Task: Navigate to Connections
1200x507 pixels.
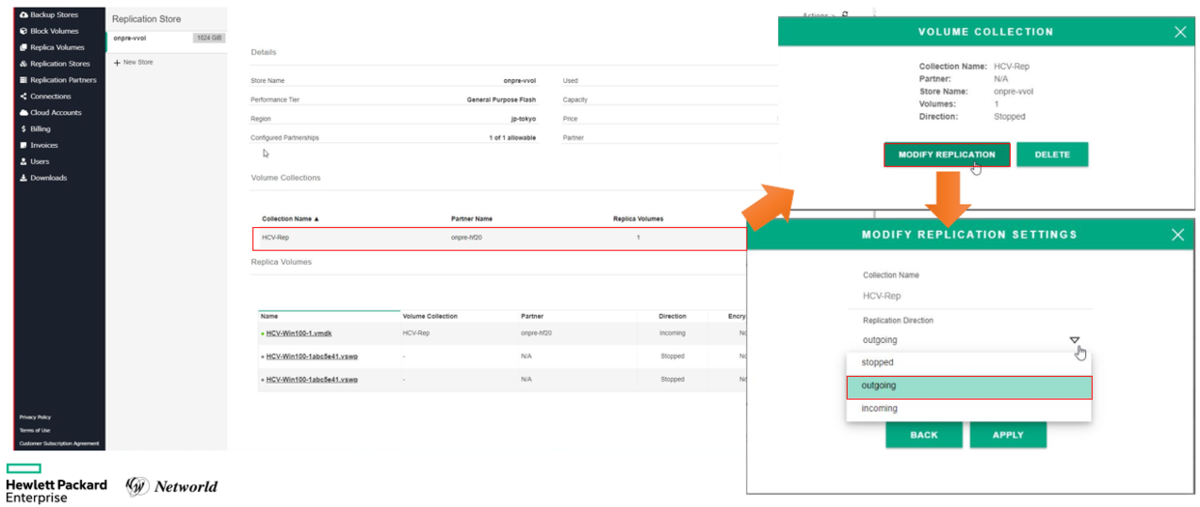Action: pyautogui.click(x=51, y=96)
